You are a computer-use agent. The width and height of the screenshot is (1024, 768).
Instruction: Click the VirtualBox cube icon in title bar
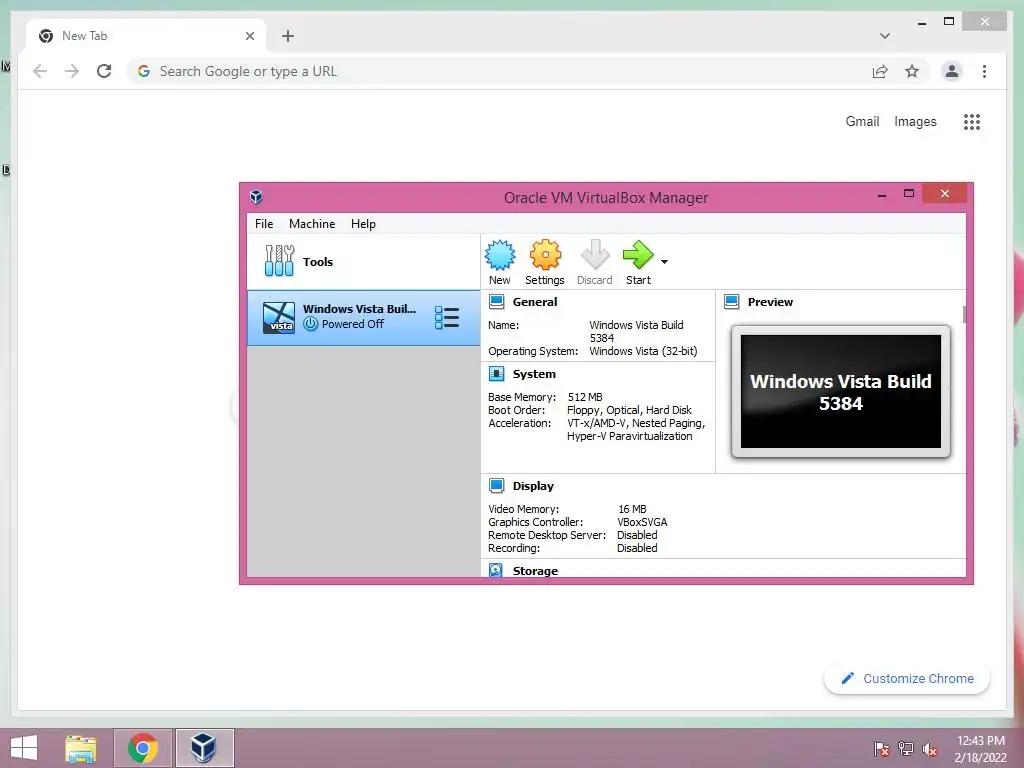point(256,197)
